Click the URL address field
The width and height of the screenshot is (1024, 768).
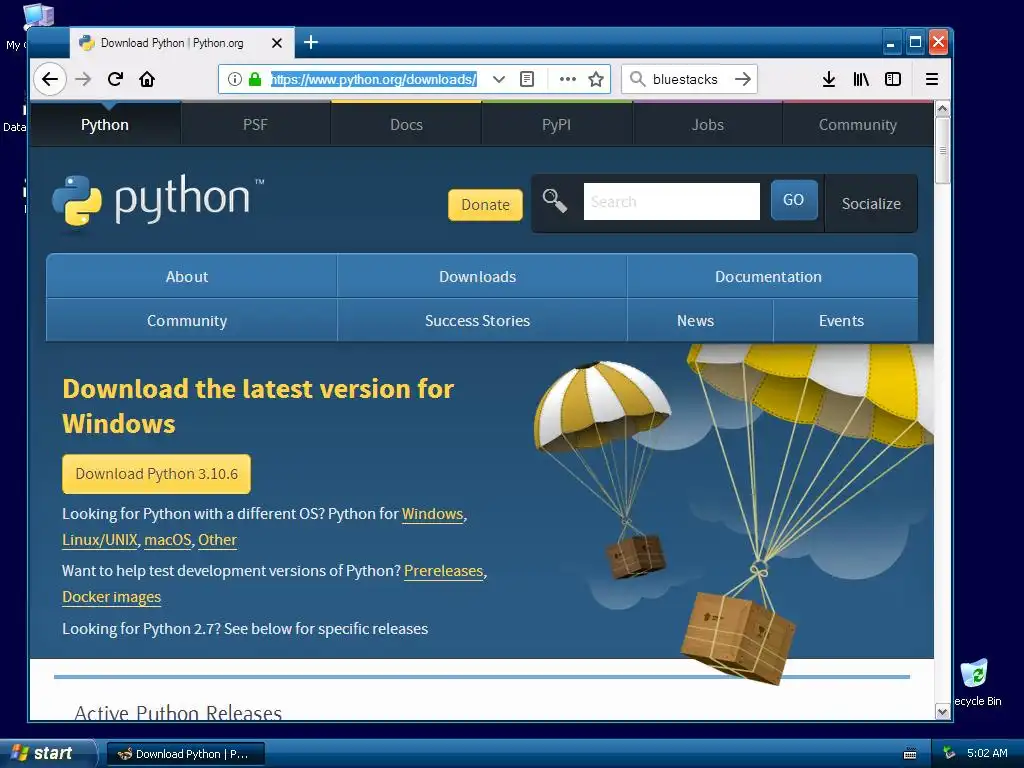[374, 79]
